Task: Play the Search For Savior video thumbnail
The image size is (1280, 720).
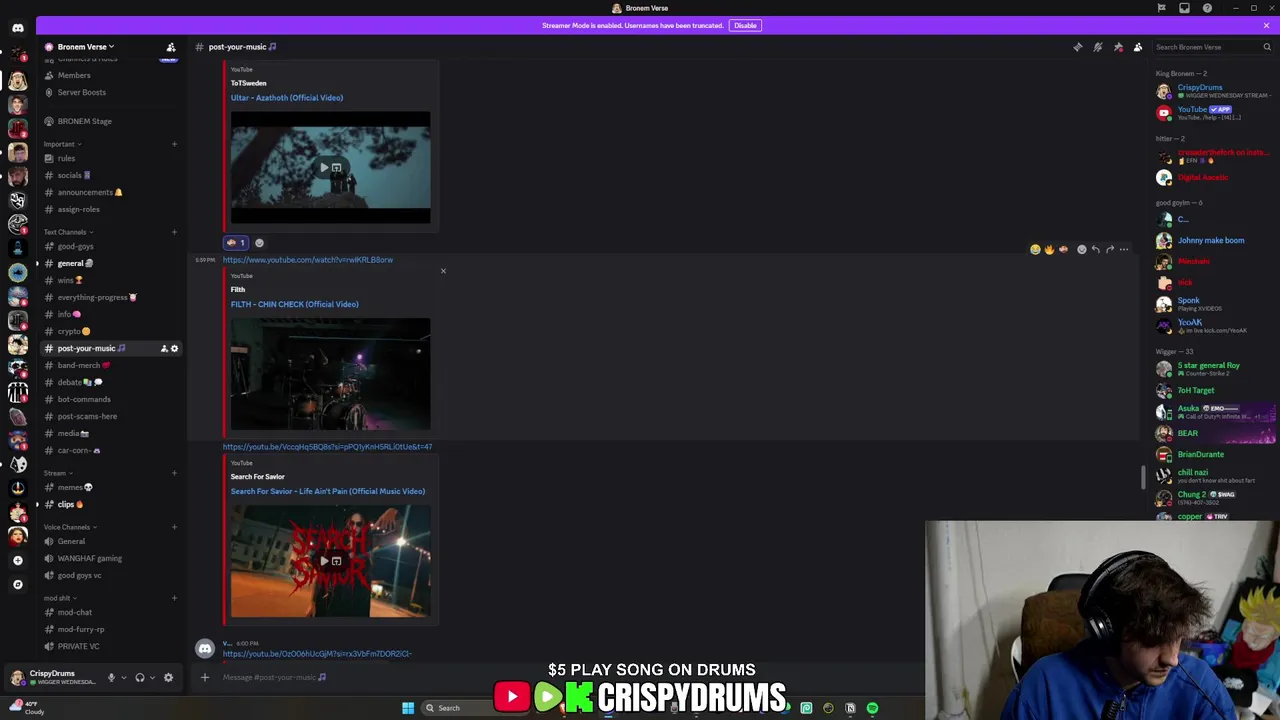Action: [x=331, y=561]
